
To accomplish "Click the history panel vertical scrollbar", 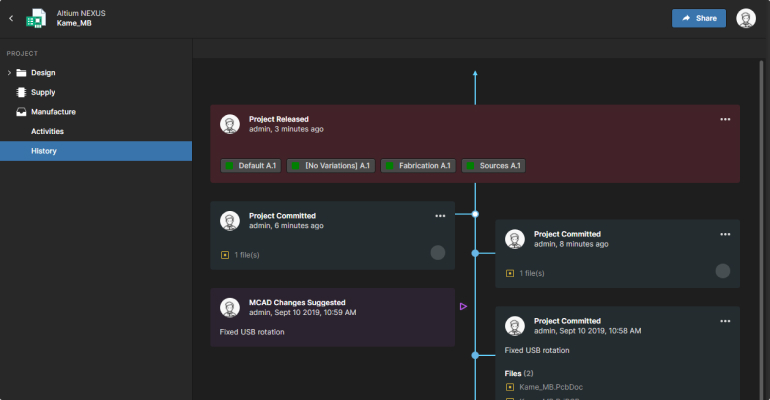I will coord(762,230).
